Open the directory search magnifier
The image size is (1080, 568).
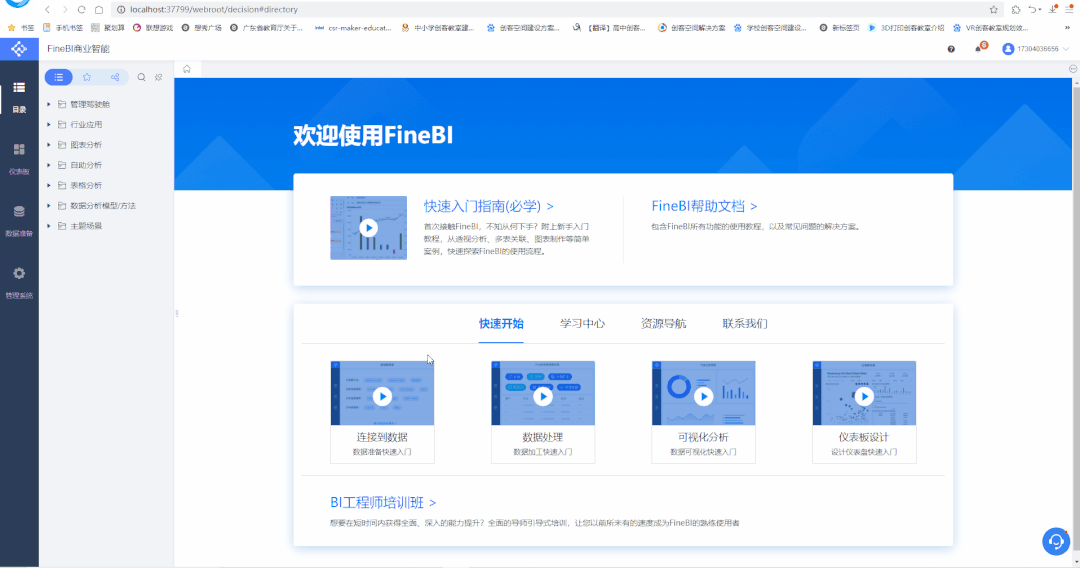pyautogui.click(x=141, y=77)
